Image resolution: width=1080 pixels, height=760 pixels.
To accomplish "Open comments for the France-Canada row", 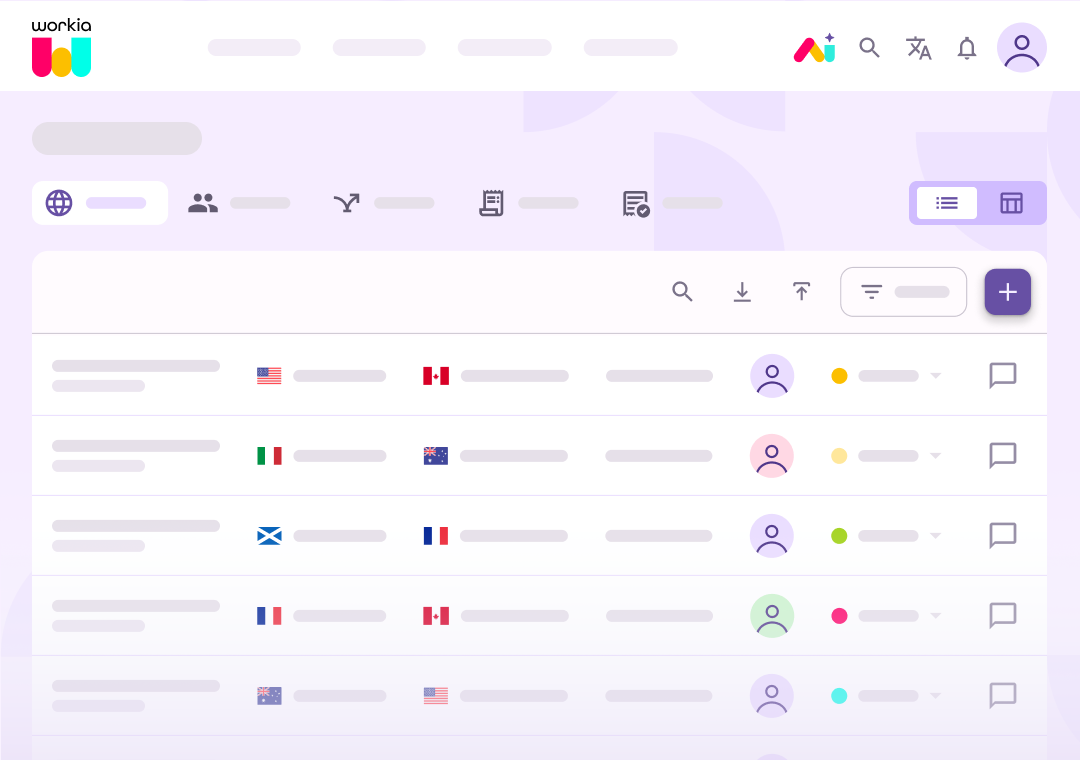I will (x=1002, y=615).
